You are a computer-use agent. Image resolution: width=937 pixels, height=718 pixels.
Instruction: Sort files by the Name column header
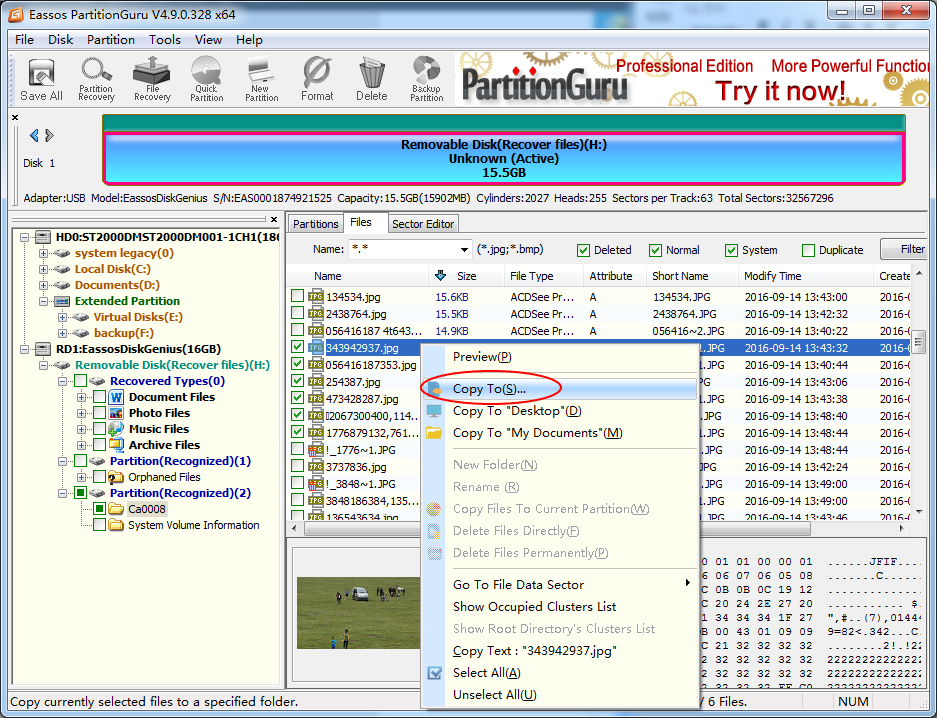pyautogui.click(x=357, y=276)
